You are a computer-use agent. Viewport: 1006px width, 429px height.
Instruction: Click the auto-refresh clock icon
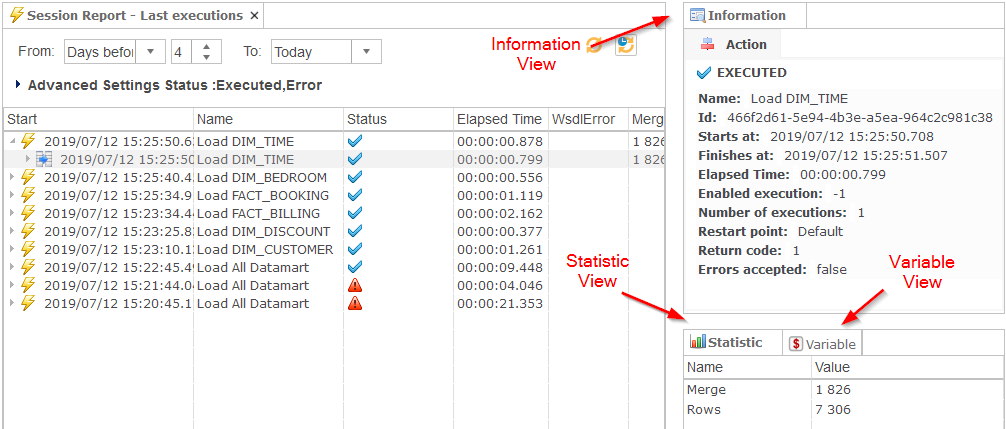pyautogui.click(x=625, y=44)
